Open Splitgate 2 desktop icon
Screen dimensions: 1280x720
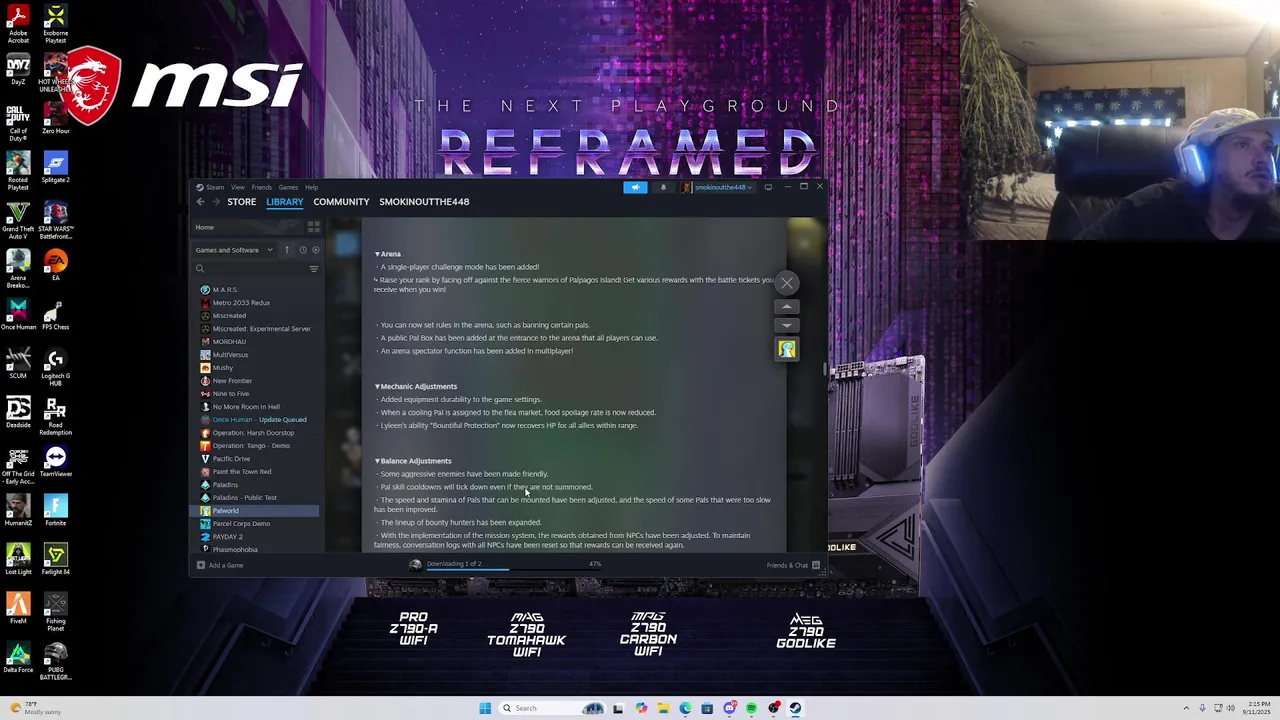tap(55, 167)
